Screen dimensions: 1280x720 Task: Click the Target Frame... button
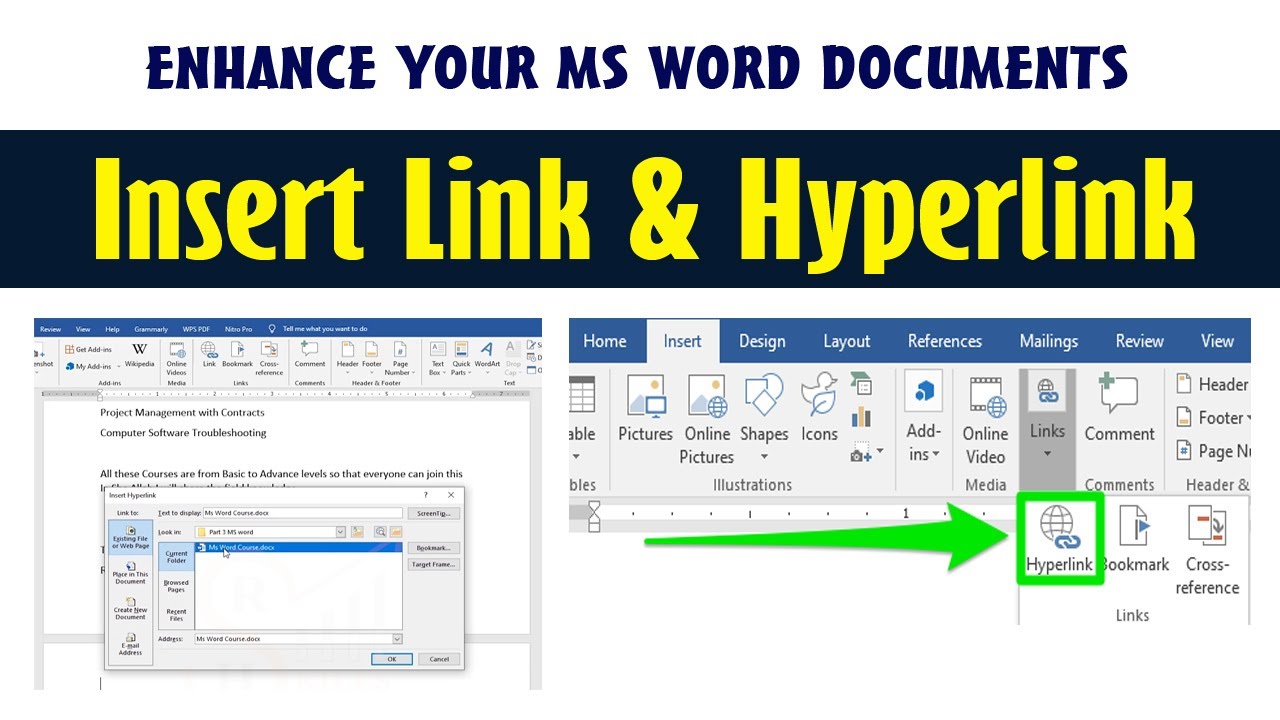pyautogui.click(x=433, y=564)
